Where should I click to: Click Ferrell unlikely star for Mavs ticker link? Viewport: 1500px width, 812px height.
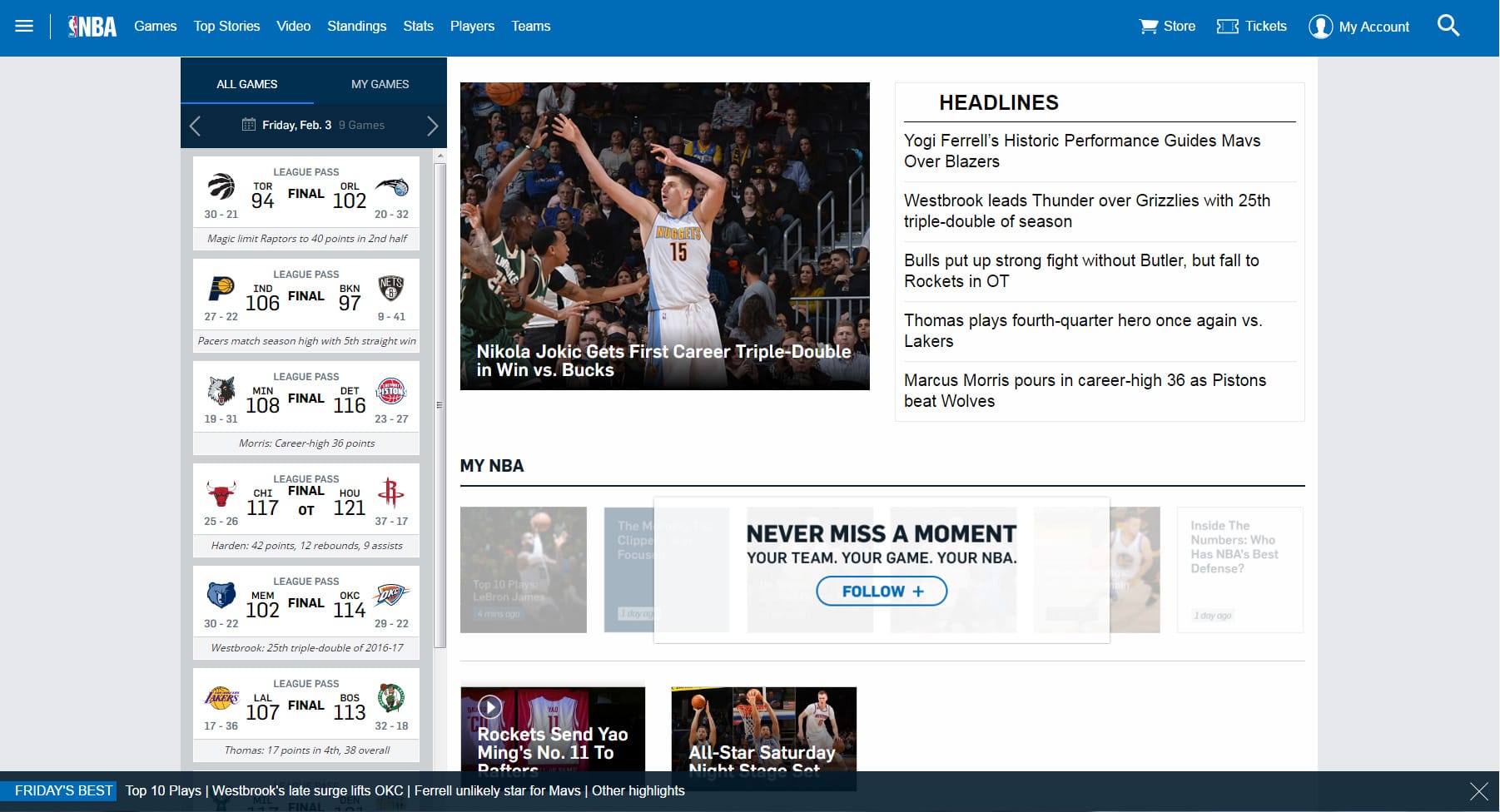coord(498,790)
